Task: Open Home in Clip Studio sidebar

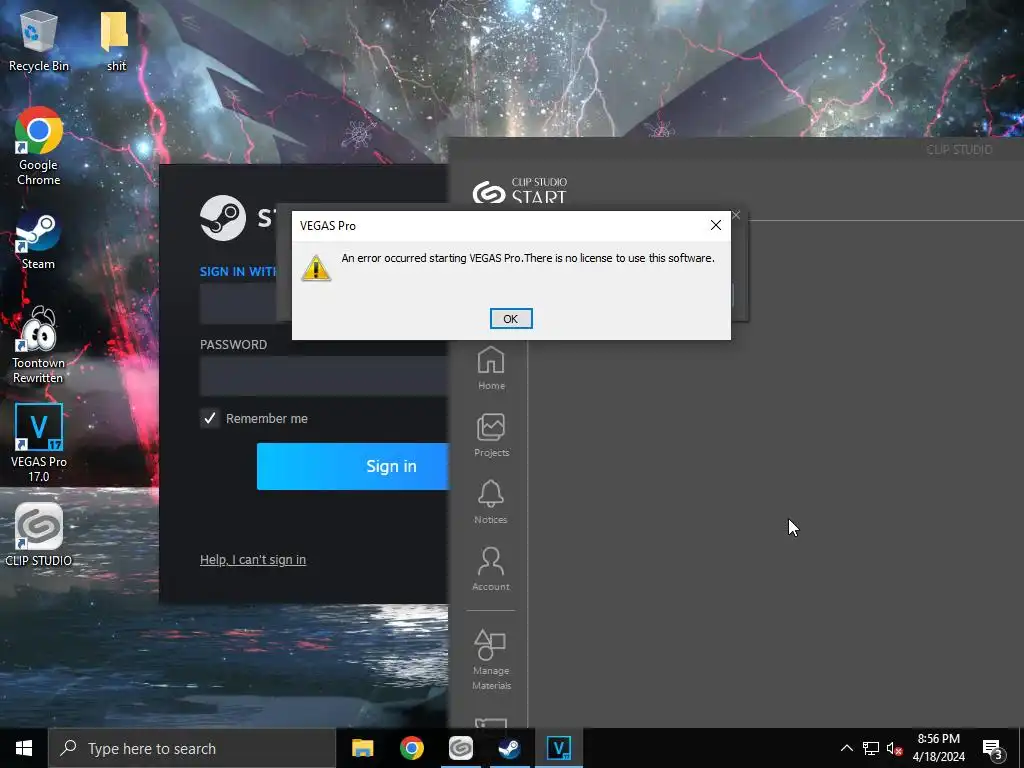Action: (x=491, y=368)
